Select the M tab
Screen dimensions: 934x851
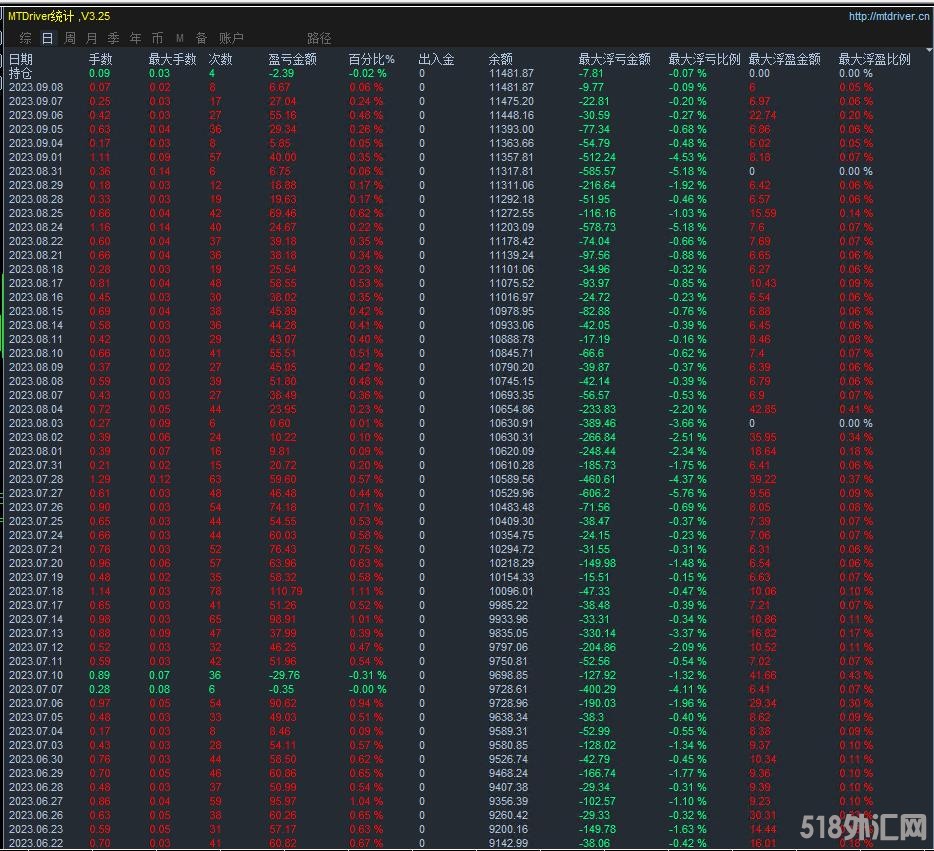pyautogui.click(x=180, y=38)
